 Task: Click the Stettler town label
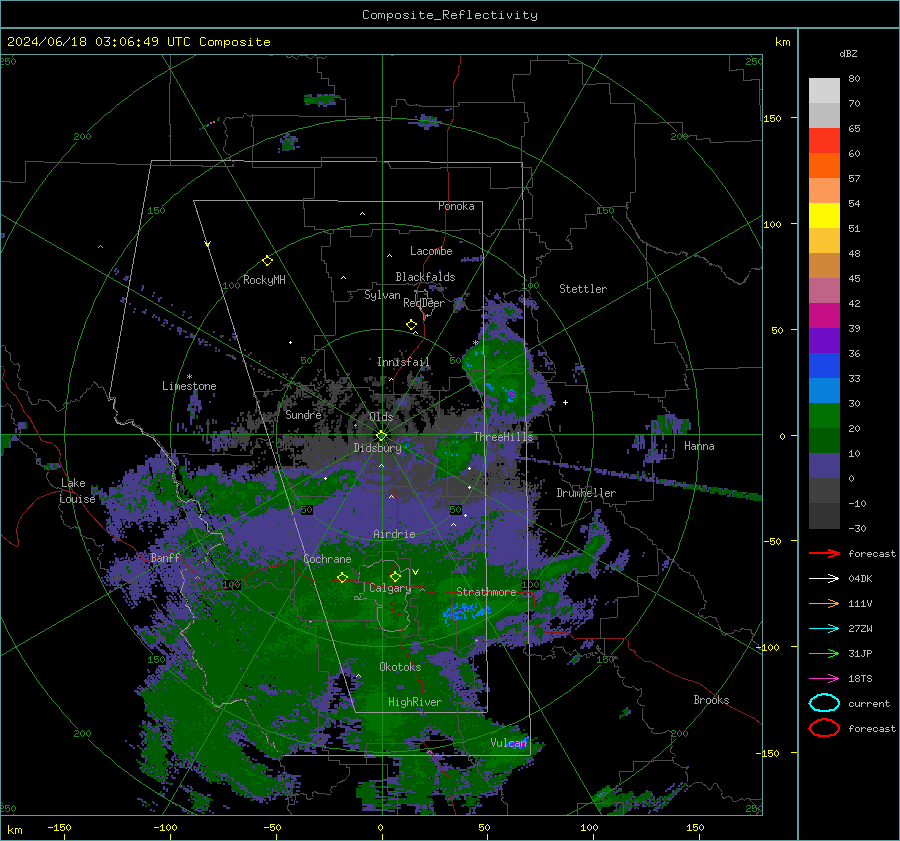(x=583, y=289)
